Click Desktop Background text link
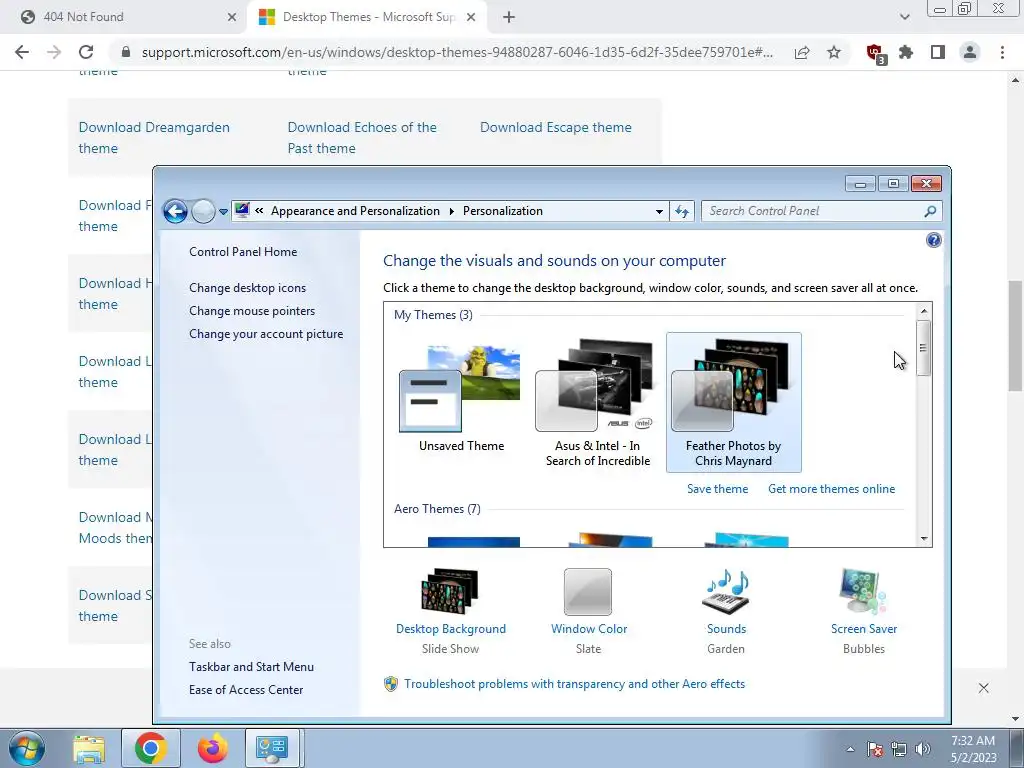The height and width of the screenshot is (768, 1024). pos(451,628)
